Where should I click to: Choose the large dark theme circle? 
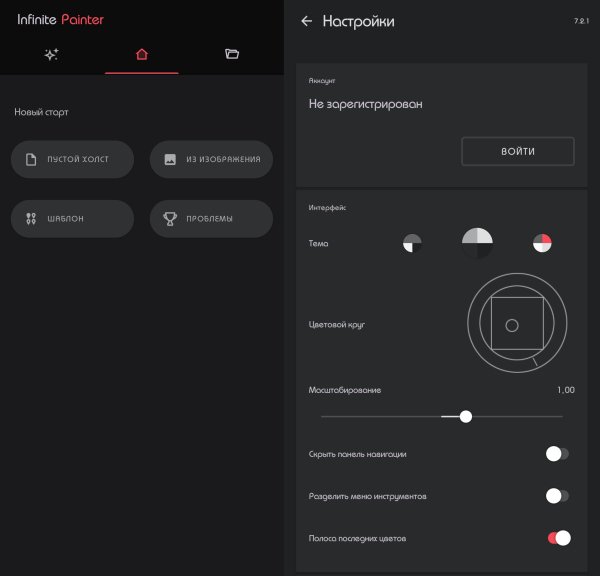[477, 243]
